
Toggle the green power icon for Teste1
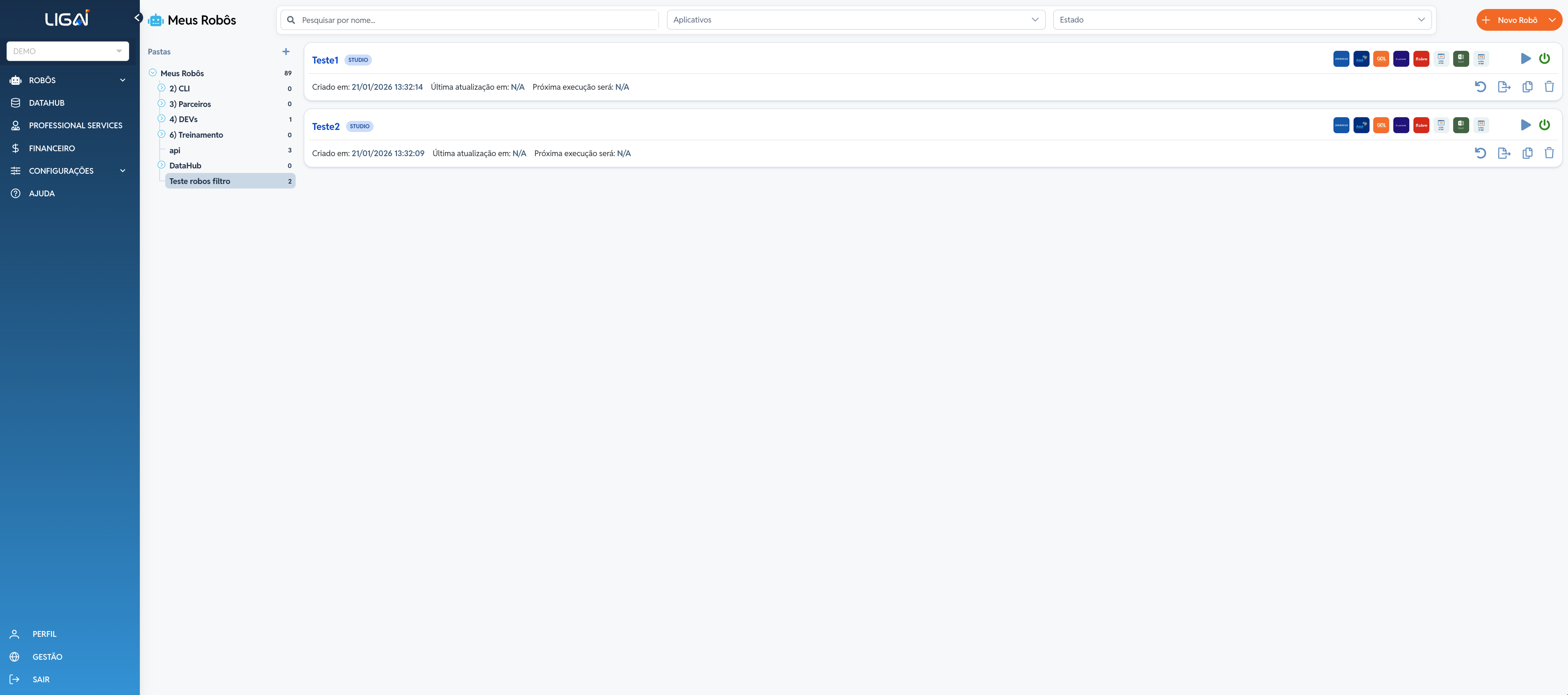1544,59
